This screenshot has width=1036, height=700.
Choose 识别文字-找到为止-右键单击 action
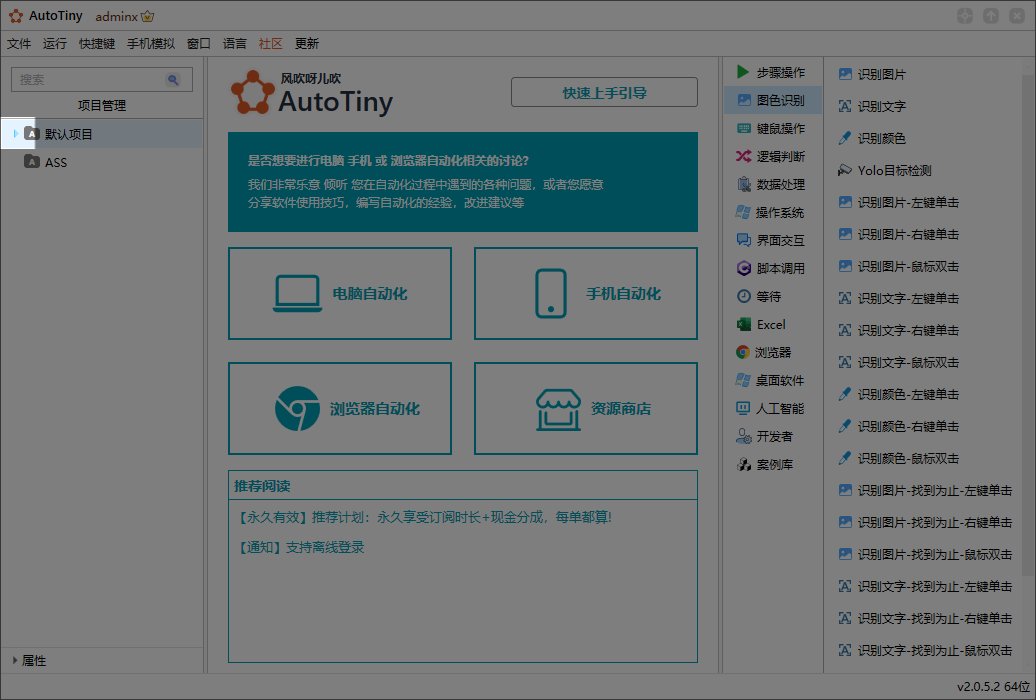tap(925, 618)
